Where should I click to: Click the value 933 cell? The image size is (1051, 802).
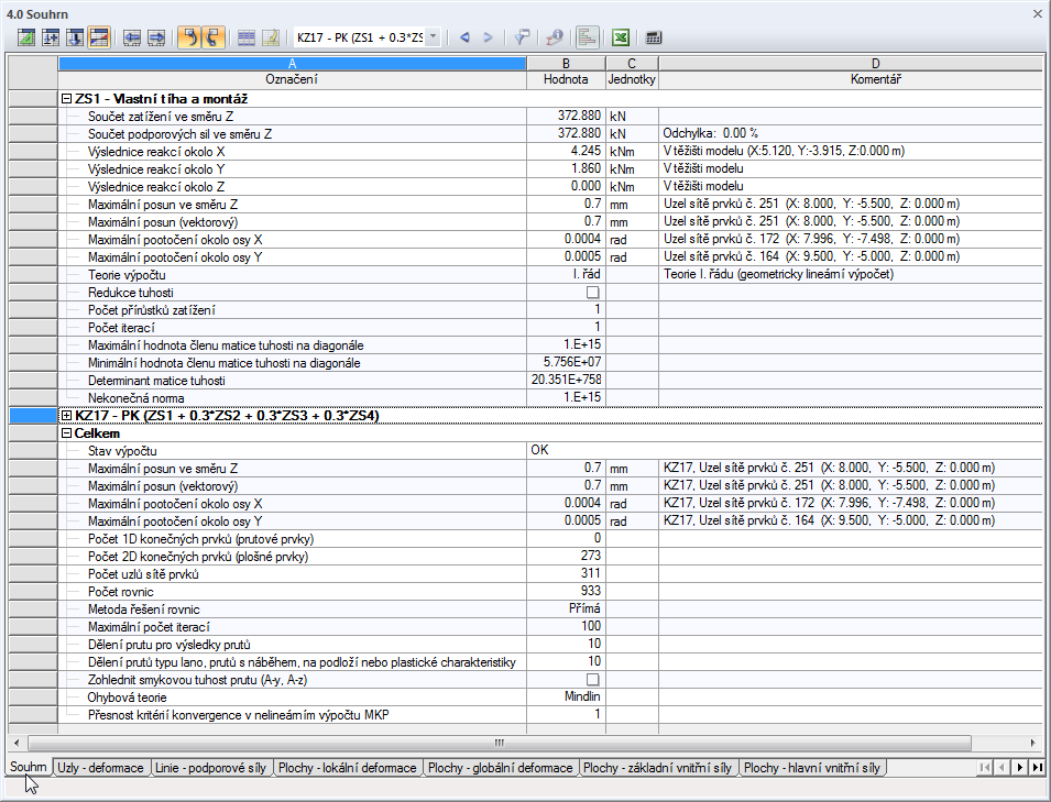(x=566, y=591)
